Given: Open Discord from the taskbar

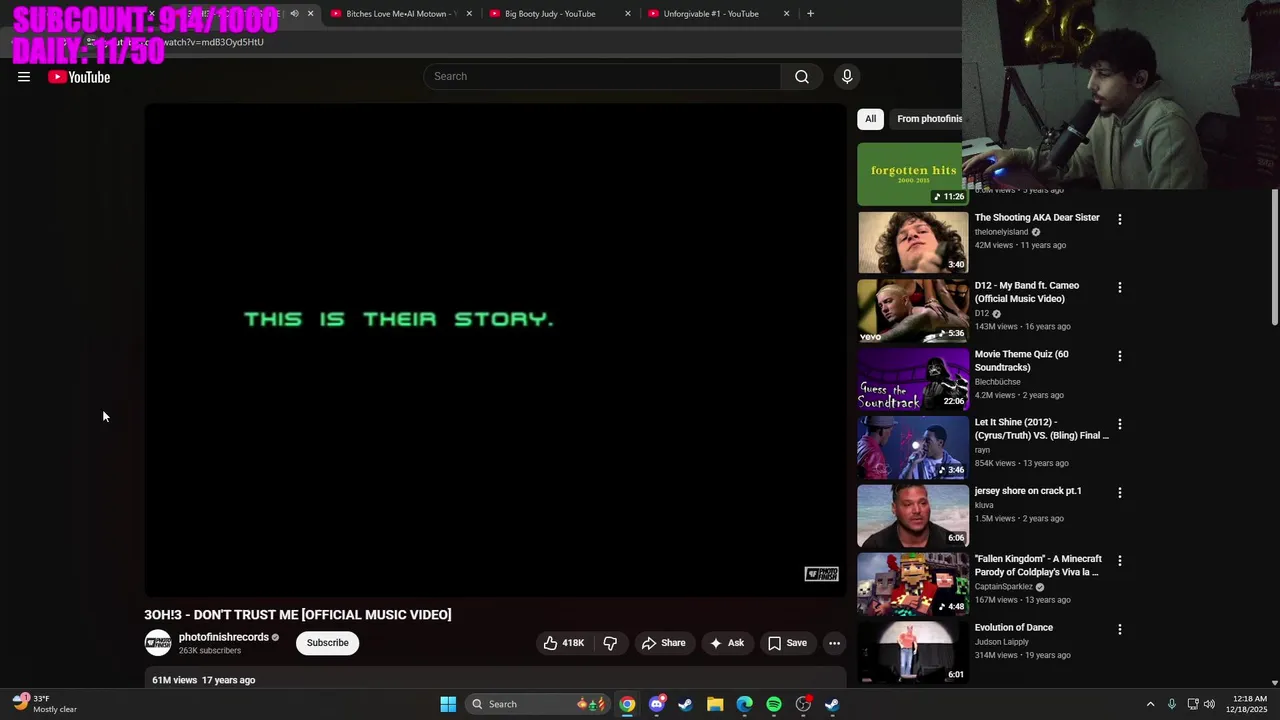Looking at the screenshot, I should coord(656,704).
